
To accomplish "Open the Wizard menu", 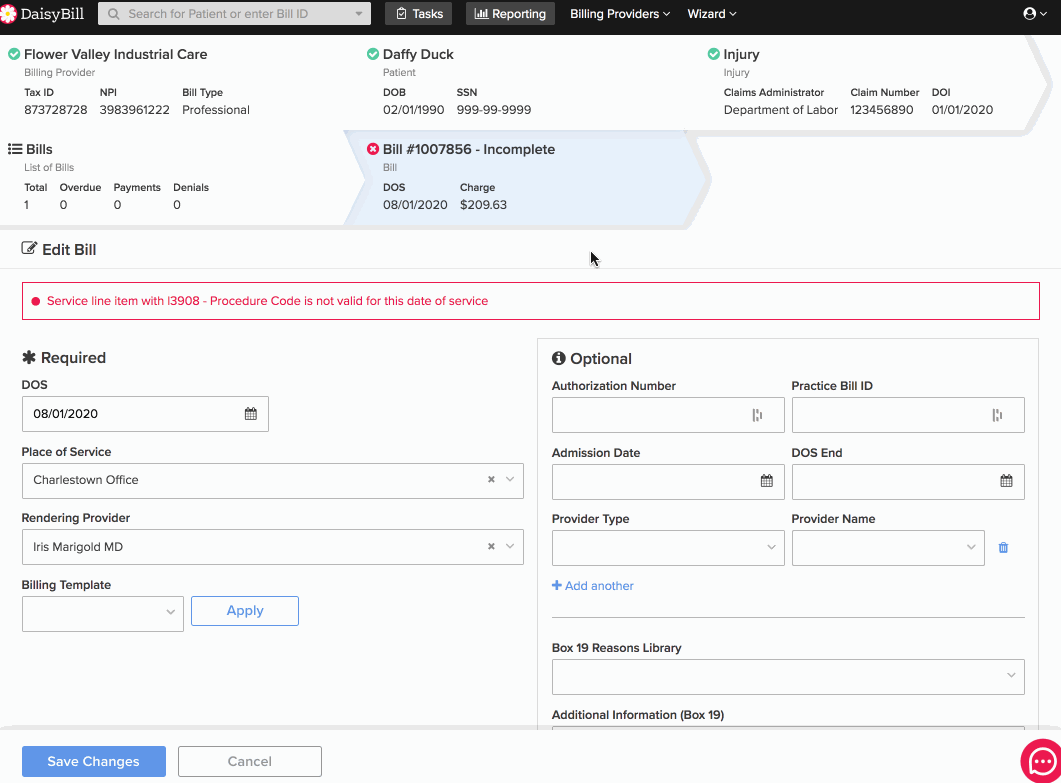I will [712, 14].
